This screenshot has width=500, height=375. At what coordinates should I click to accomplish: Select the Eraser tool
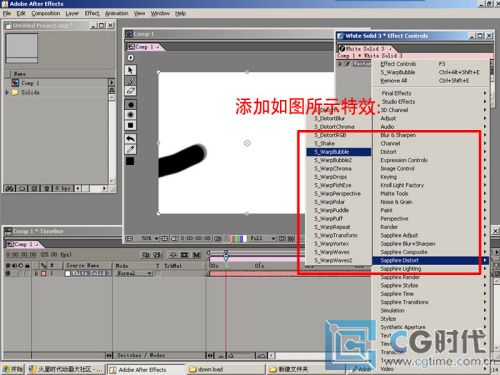[130, 91]
